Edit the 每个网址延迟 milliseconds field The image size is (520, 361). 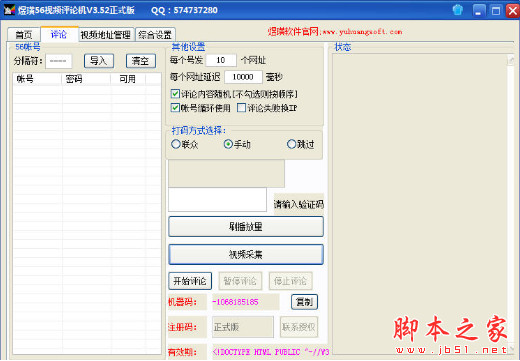point(243,77)
